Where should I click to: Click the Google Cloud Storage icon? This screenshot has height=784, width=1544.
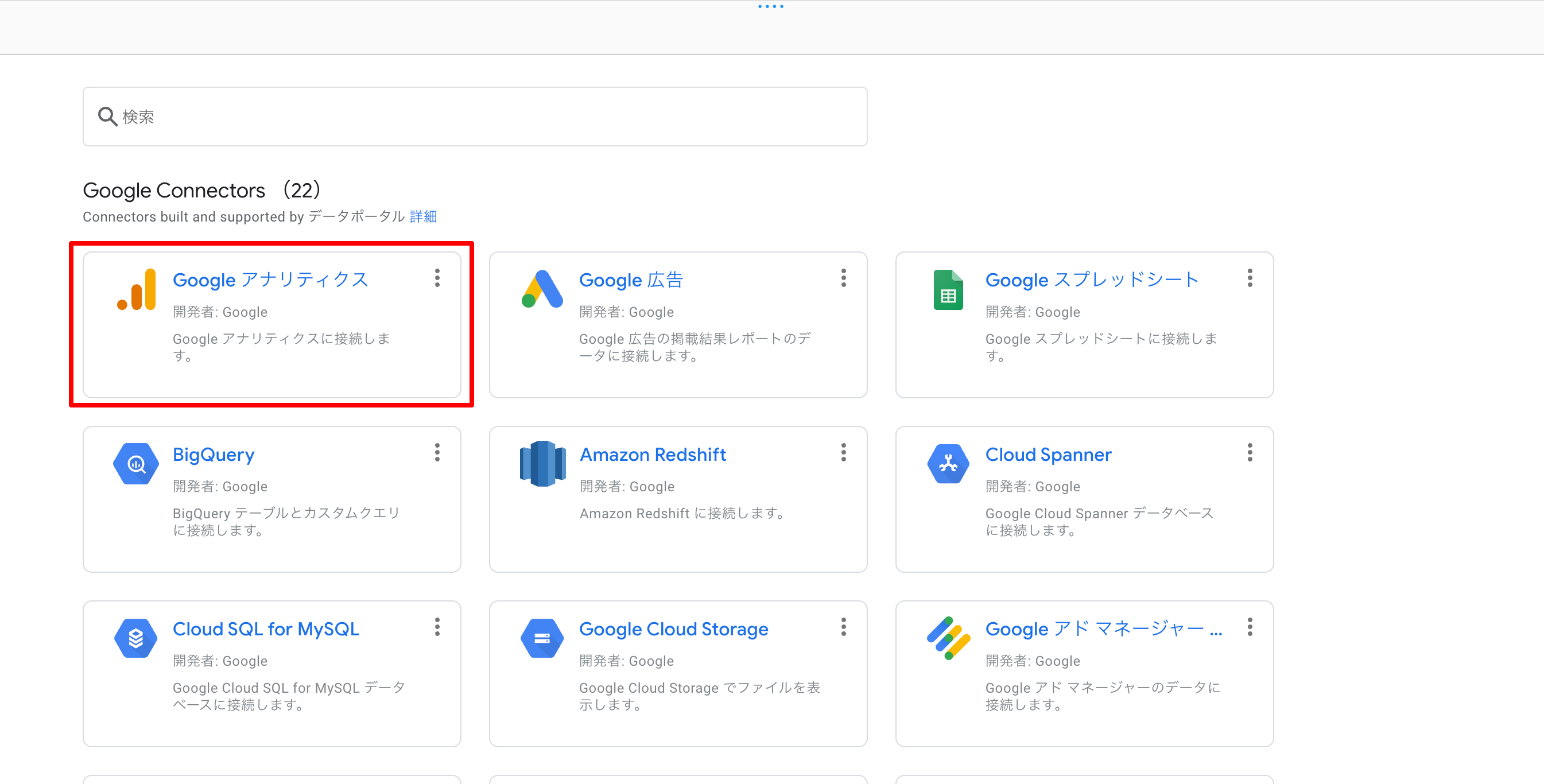click(x=542, y=638)
